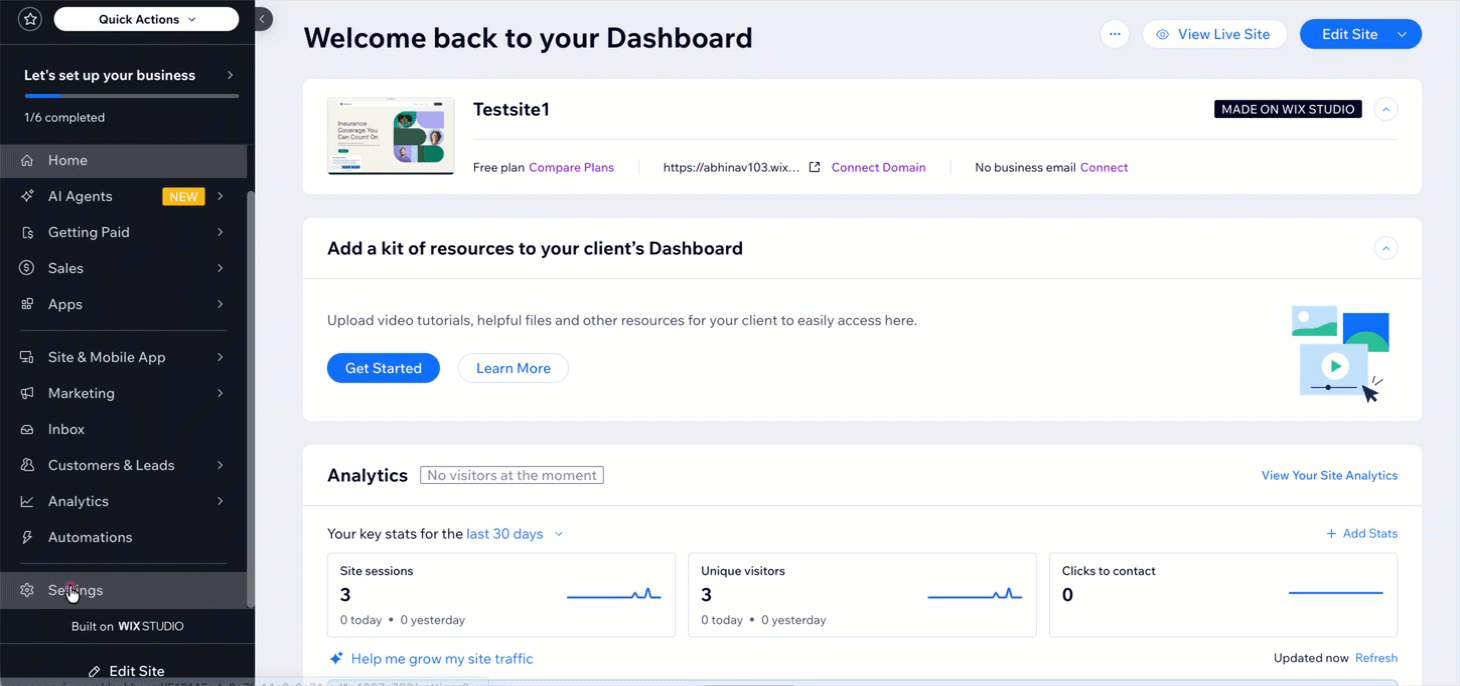This screenshot has width=1460, height=686.
Task: Click the Get Started button
Action: (383, 368)
